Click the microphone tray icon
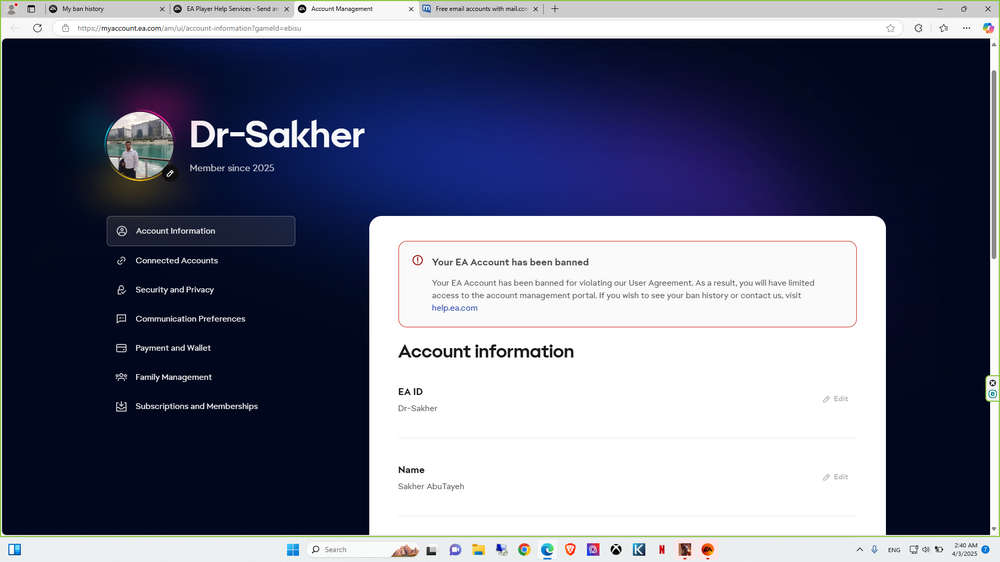The image size is (1000, 562). coord(874,549)
